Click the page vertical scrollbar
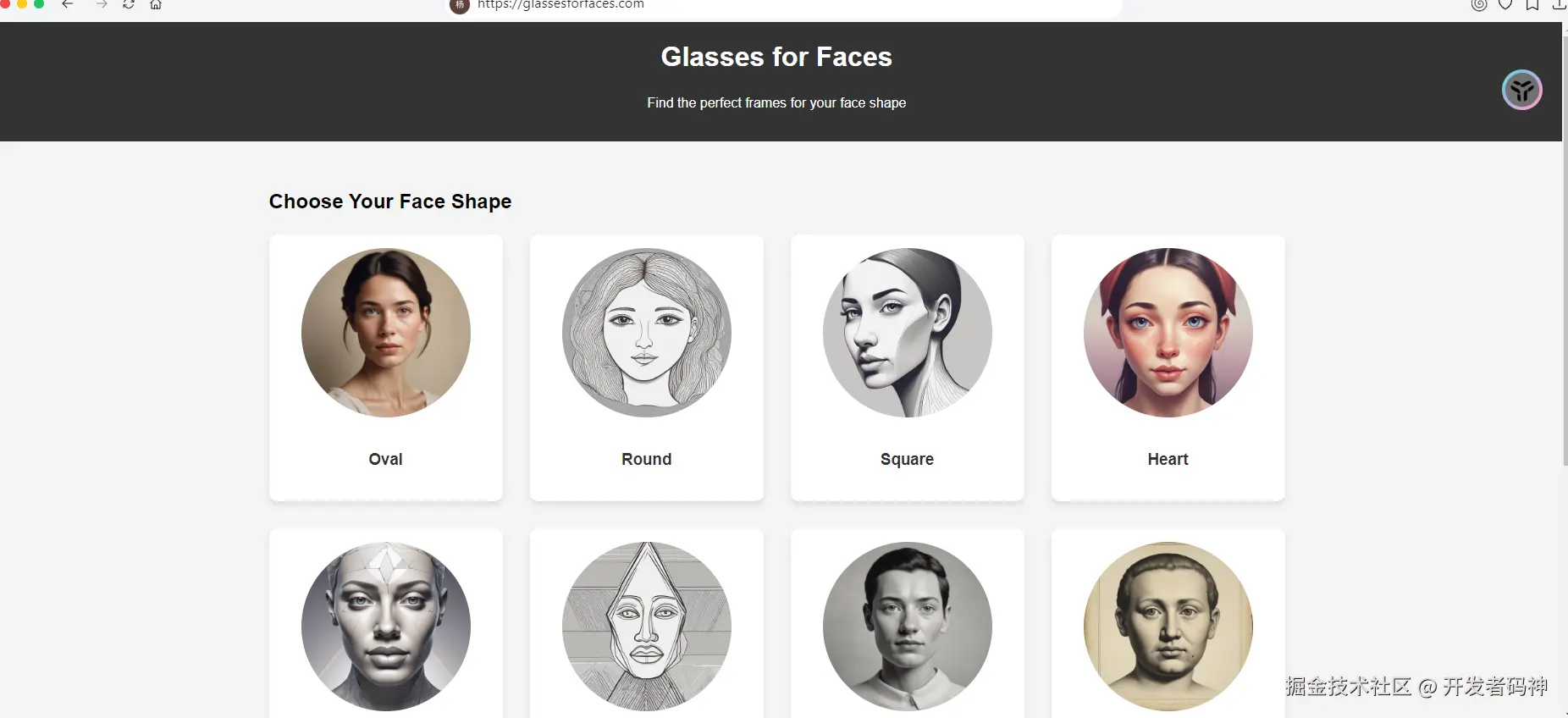The height and width of the screenshot is (718, 1568). pos(1565,254)
